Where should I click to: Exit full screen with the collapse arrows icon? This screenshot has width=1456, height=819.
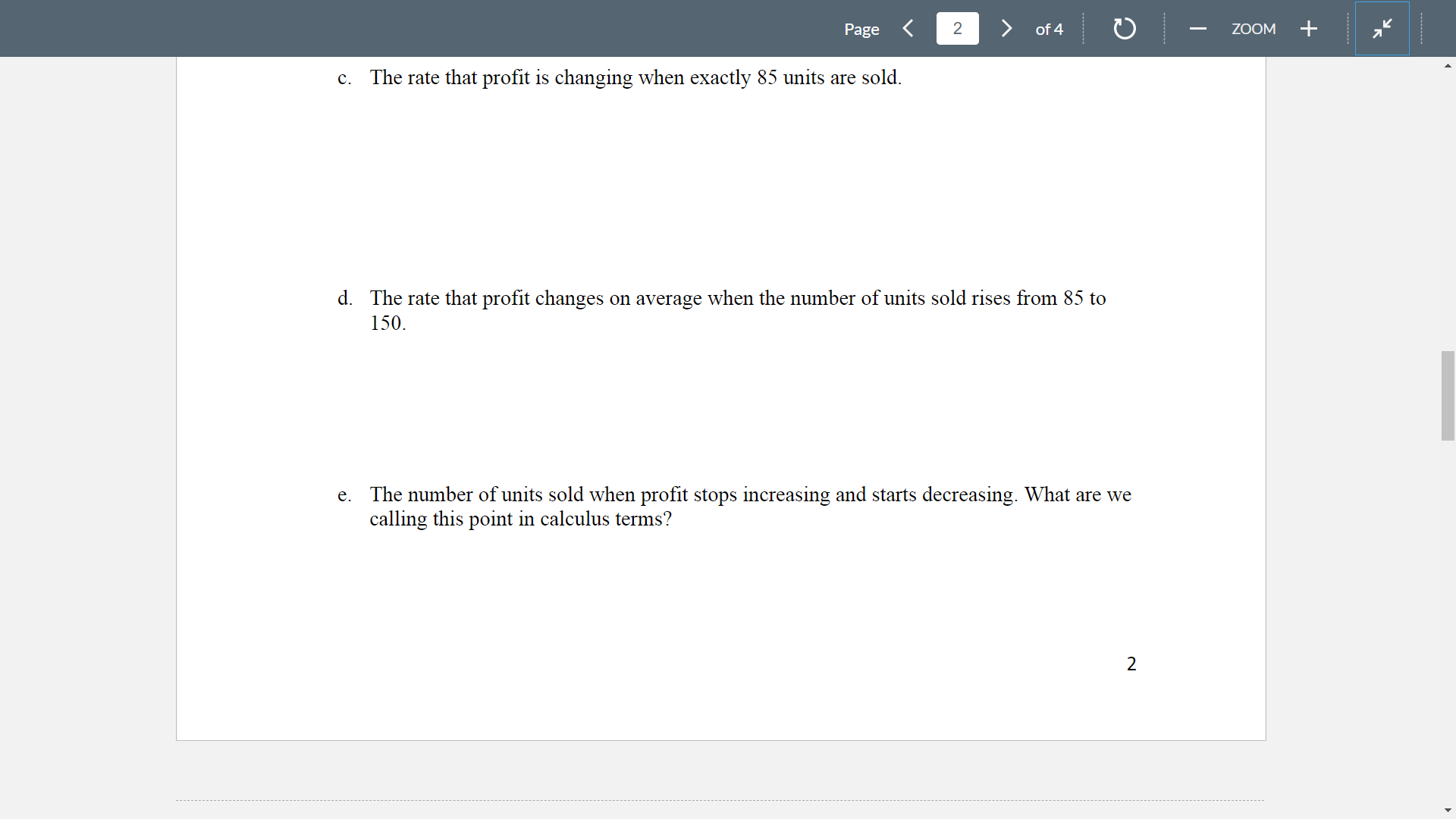1382,28
